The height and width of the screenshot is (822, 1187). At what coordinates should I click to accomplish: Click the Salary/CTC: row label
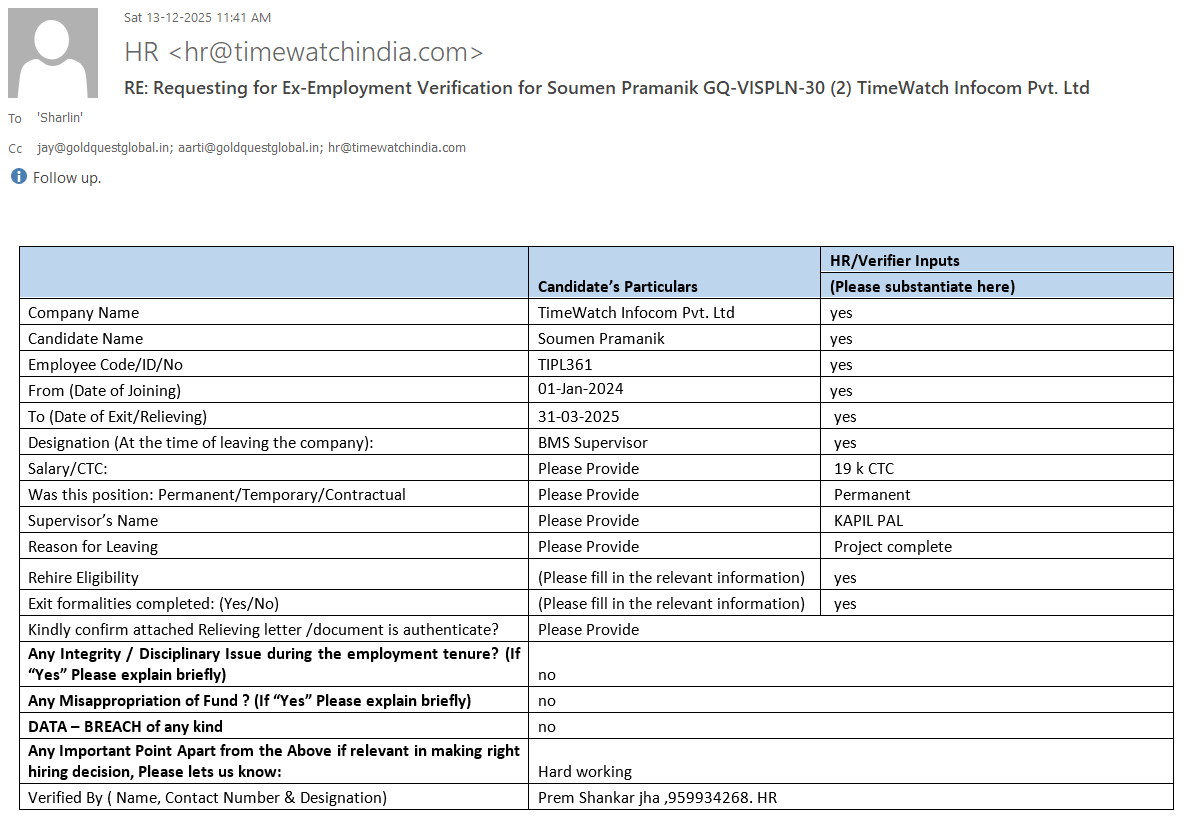coord(67,469)
